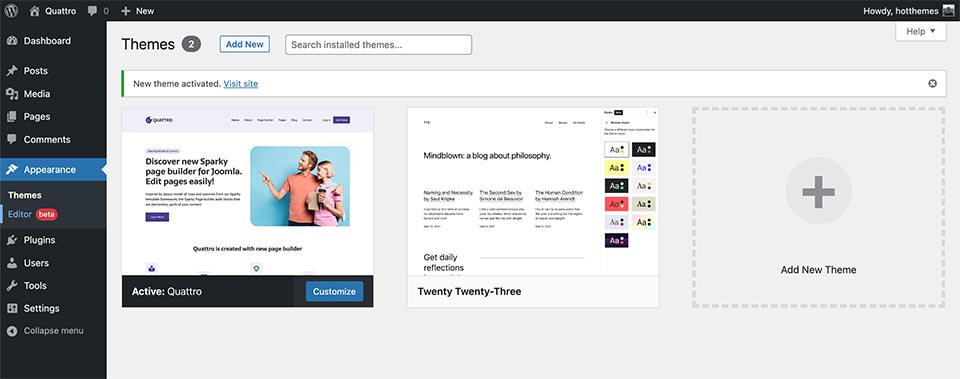Click the Posts pushpin icon
The height and width of the screenshot is (379, 960).
[12, 70]
